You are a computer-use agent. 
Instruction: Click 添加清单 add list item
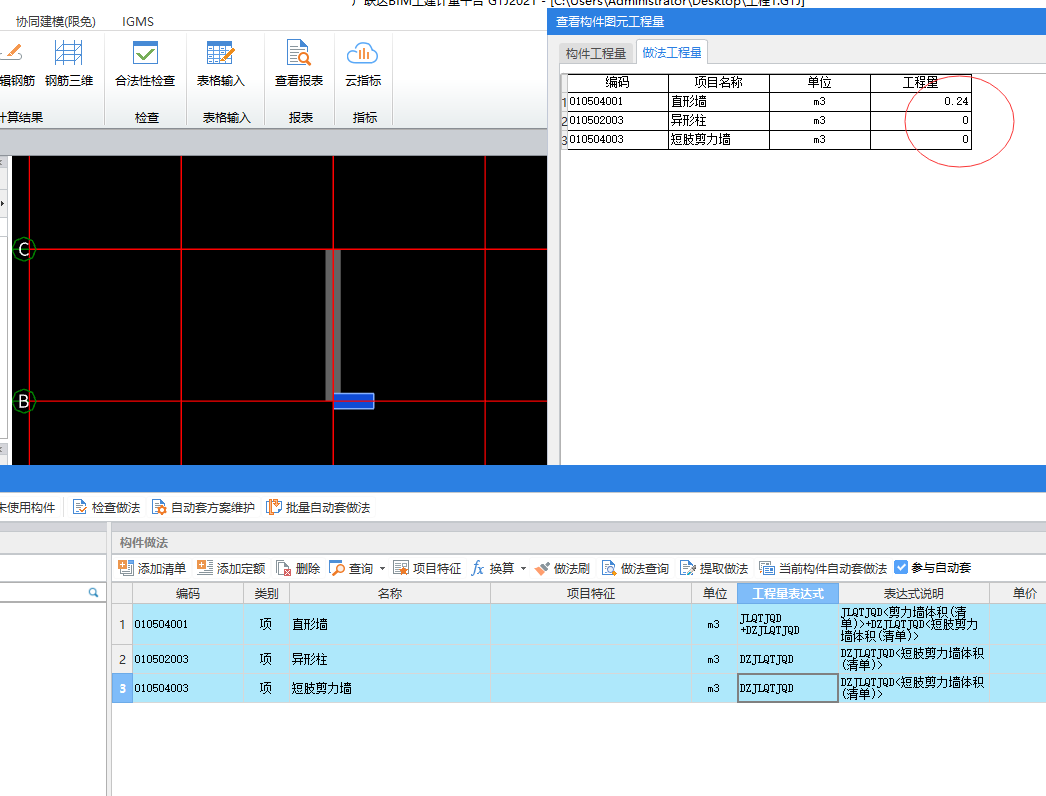click(152, 568)
